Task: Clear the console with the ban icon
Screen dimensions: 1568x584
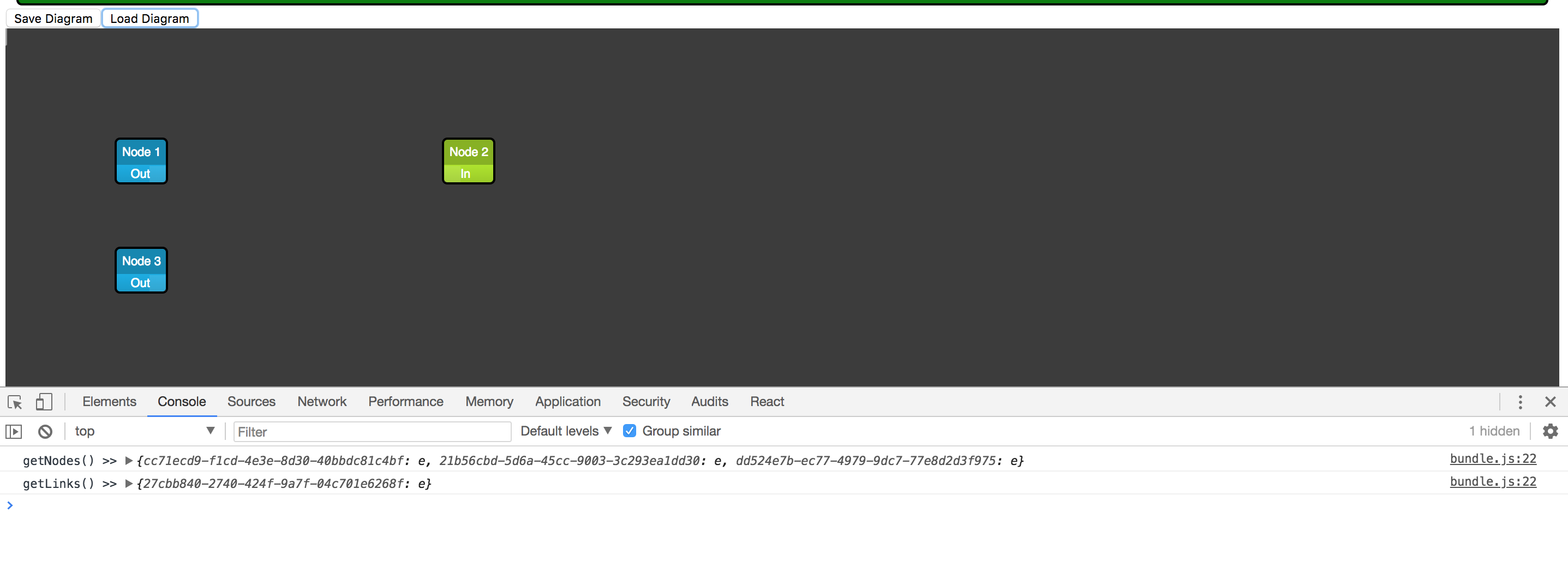Action: pyautogui.click(x=45, y=432)
